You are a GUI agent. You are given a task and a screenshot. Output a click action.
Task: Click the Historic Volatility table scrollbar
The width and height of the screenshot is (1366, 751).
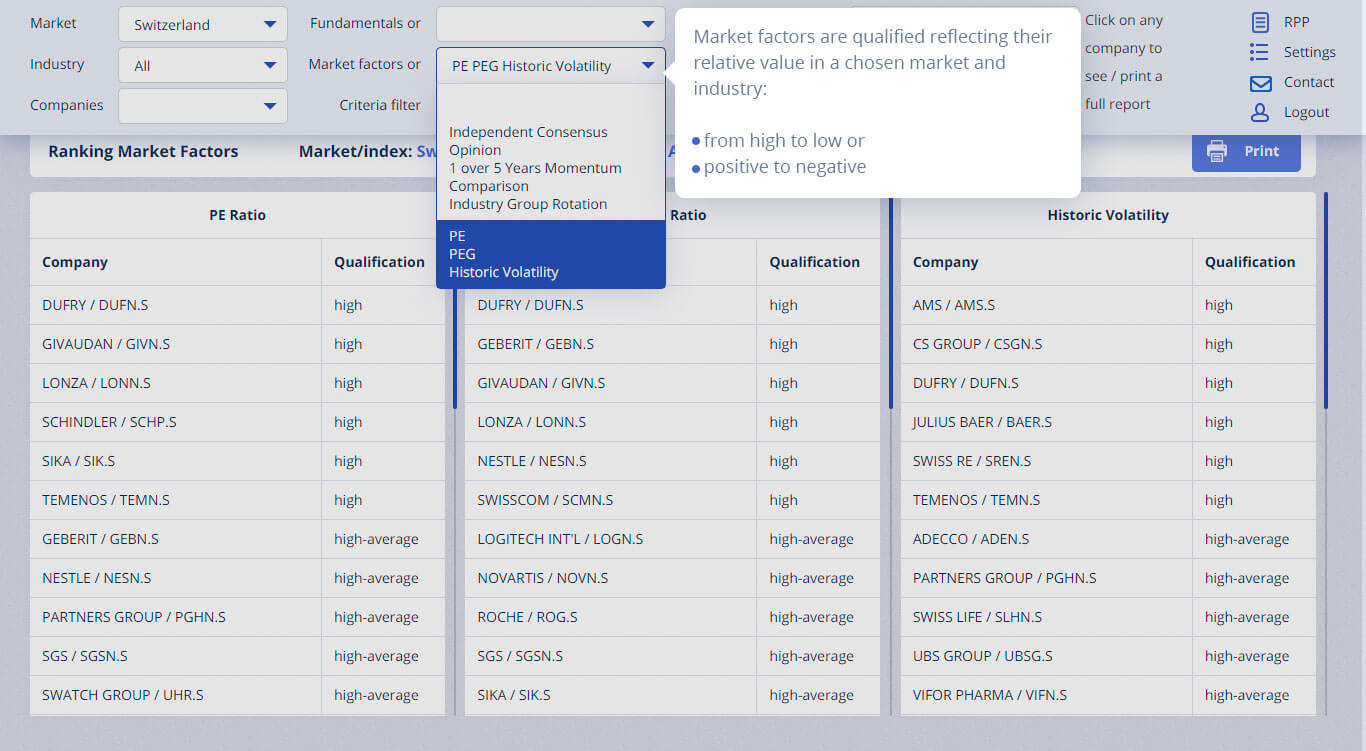1326,300
